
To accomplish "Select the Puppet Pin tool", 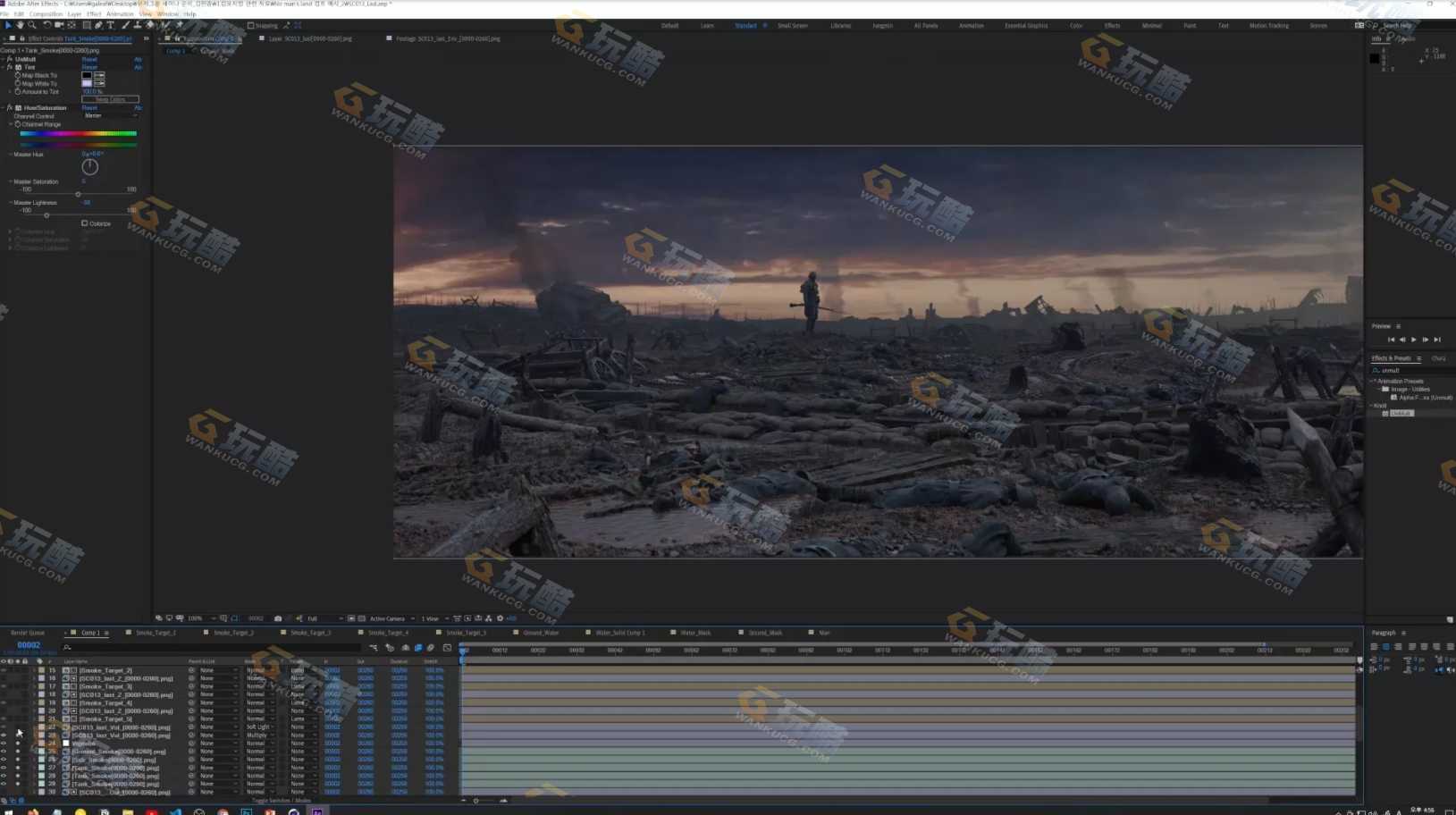I will pyautogui.click(x=178, y=25).
